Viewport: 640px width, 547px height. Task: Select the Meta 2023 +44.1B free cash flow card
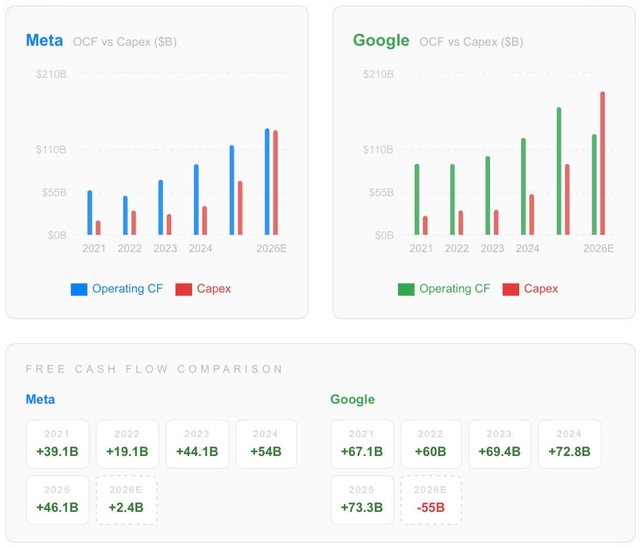pyautogui.click(x=197, y=444)
